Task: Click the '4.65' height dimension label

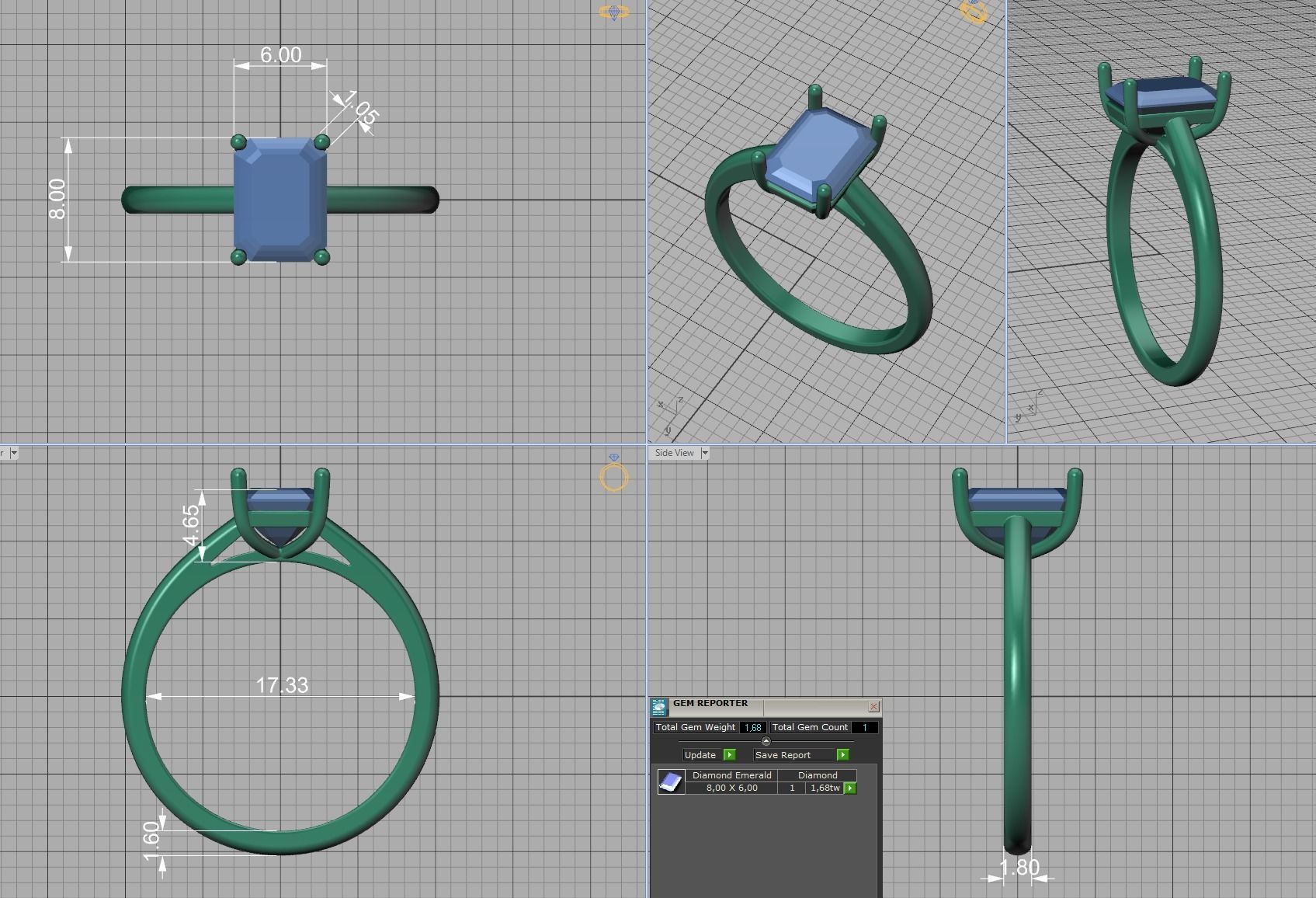Action: [191, 526]
